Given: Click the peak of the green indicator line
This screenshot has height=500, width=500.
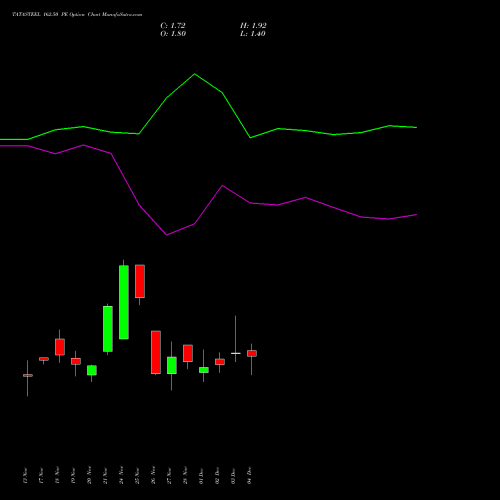Looking at the screenshot, I should [195, 74].
